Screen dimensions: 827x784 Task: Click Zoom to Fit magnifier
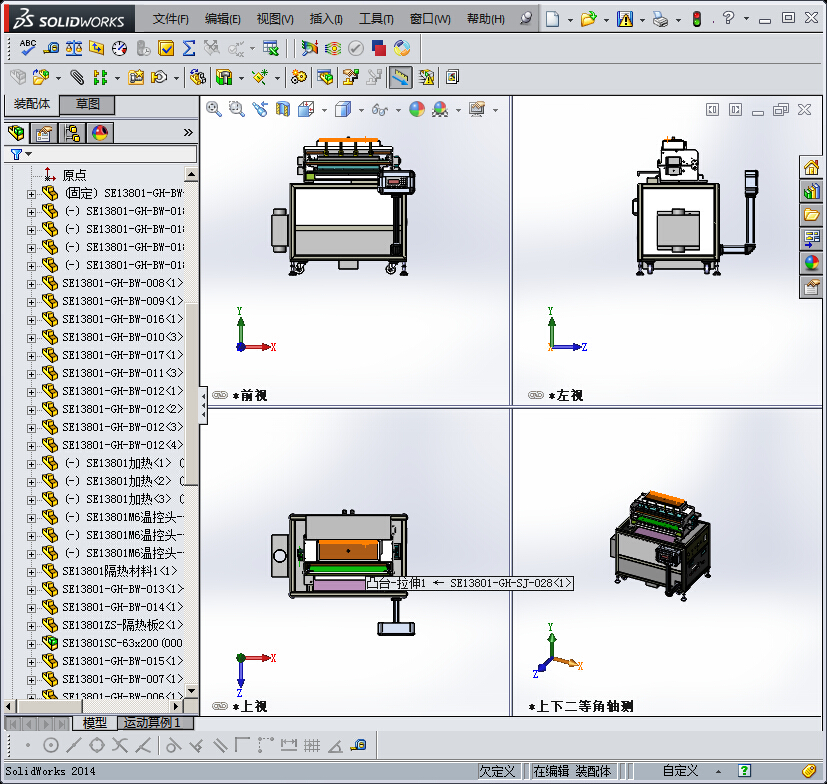pyautogui.click(x=214, y=109)
